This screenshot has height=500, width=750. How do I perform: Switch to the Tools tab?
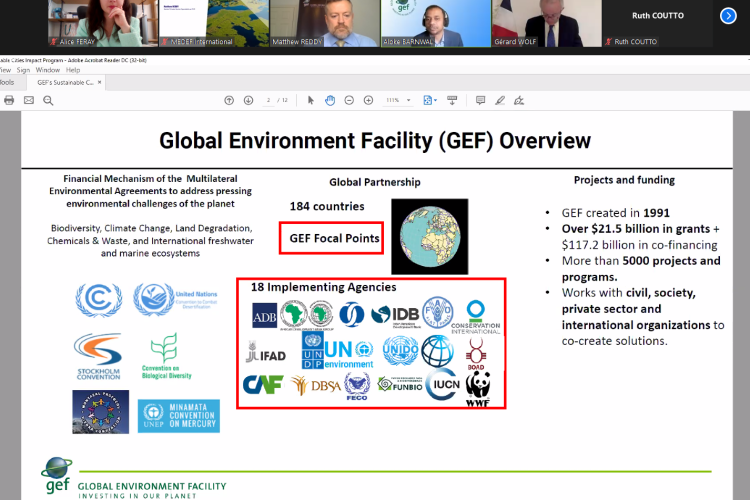point(7,82)
